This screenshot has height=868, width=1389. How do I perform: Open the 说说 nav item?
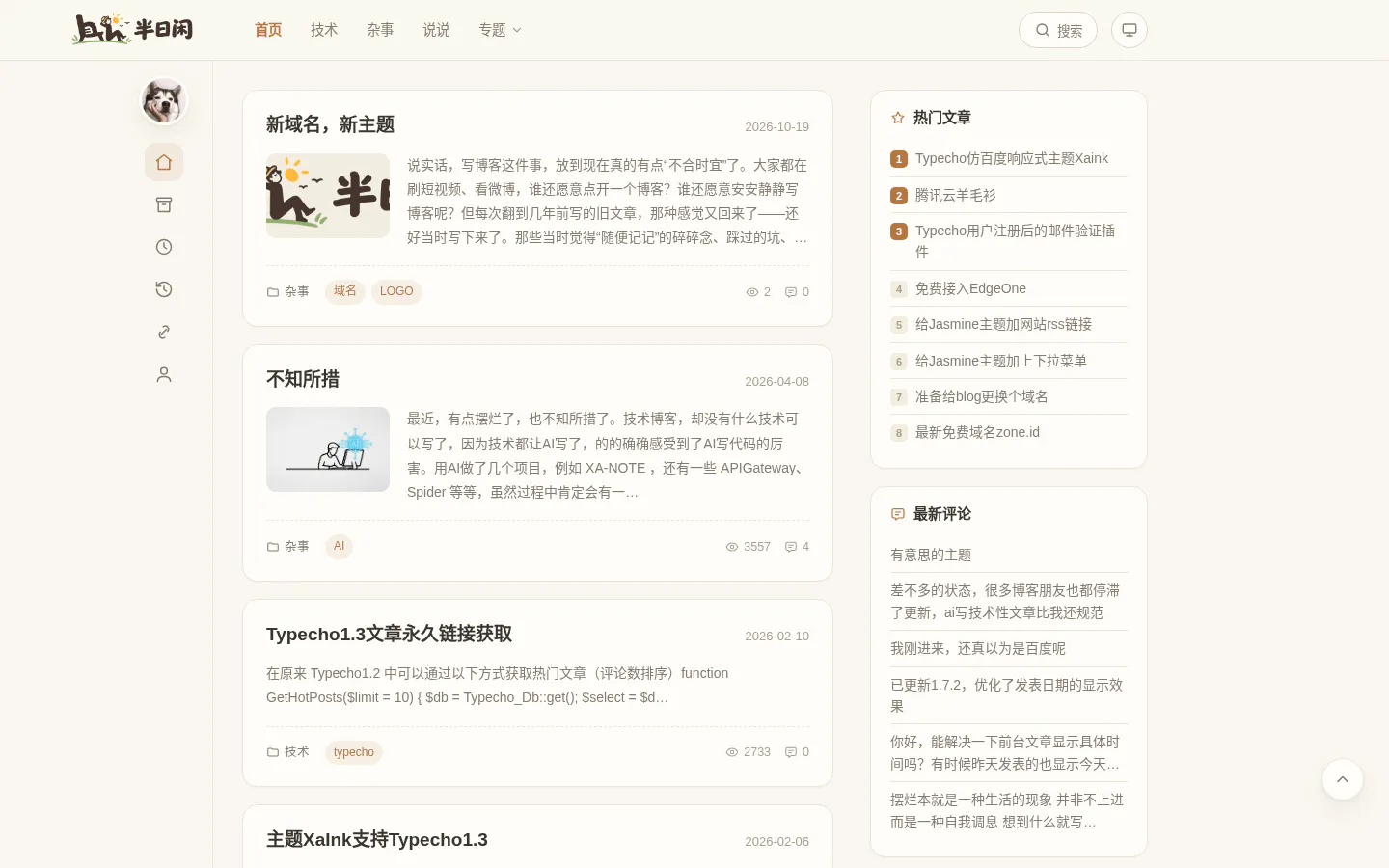[x=436, y=30]
